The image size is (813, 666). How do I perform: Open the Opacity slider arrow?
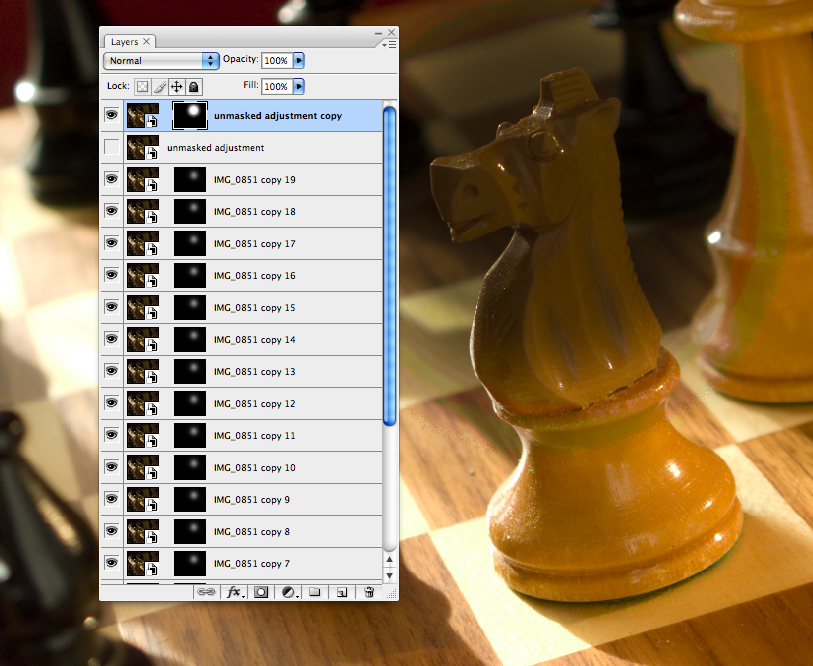tap(299, 60)
